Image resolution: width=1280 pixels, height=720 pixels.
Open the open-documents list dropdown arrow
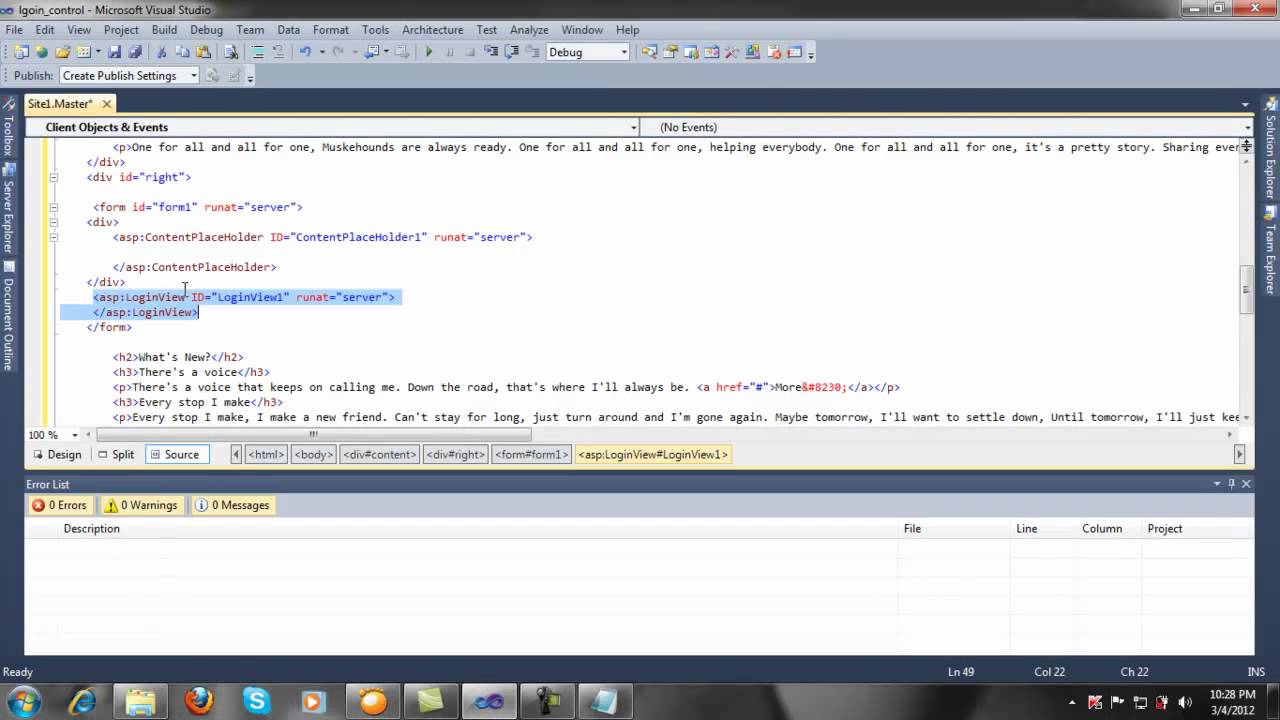click(1245, 103)
